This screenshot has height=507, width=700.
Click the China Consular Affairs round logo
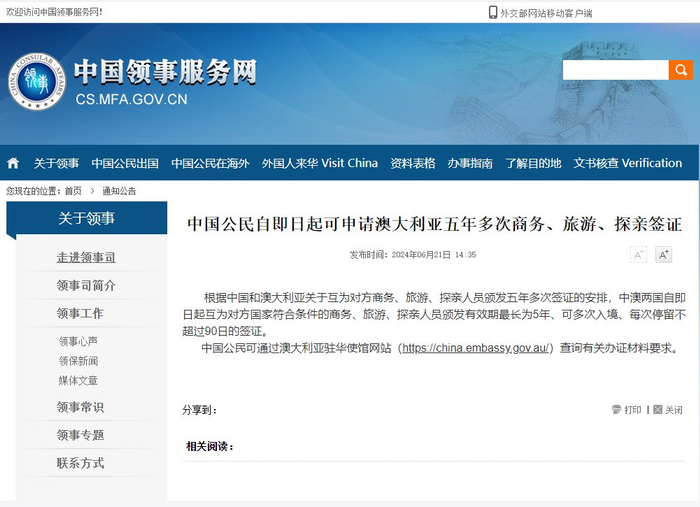(37, 81)
